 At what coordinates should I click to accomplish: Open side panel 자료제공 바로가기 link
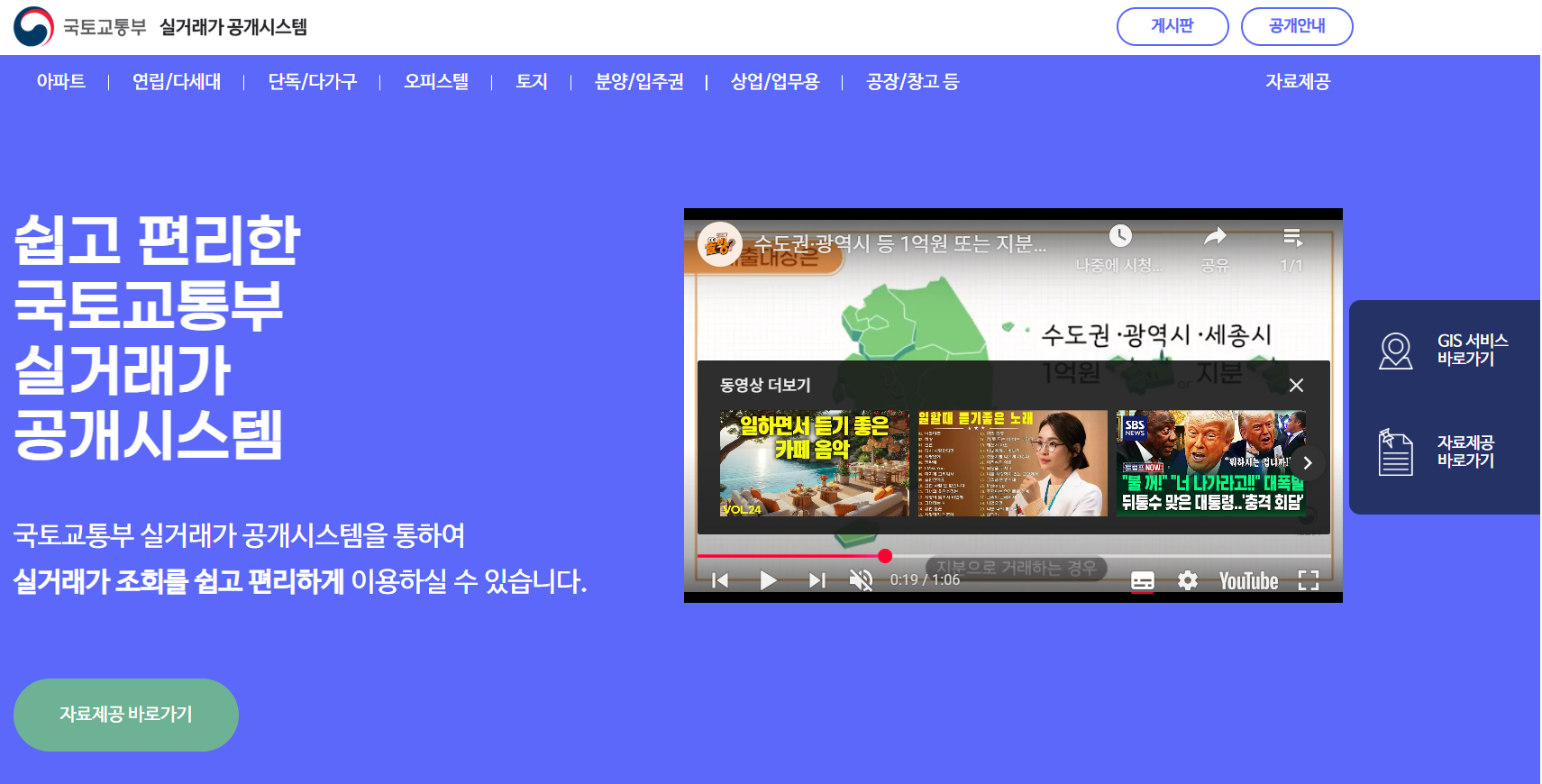tap(1465, 451)
